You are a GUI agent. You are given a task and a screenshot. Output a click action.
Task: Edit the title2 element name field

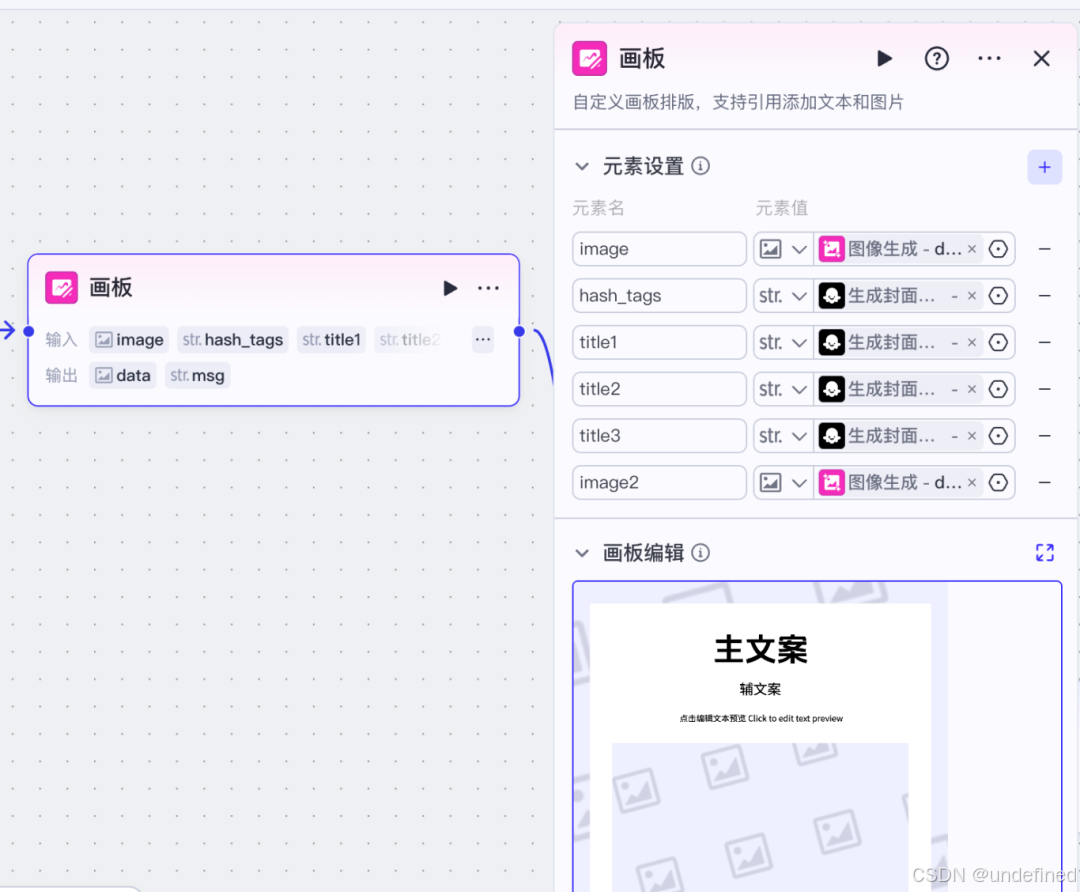659,389
